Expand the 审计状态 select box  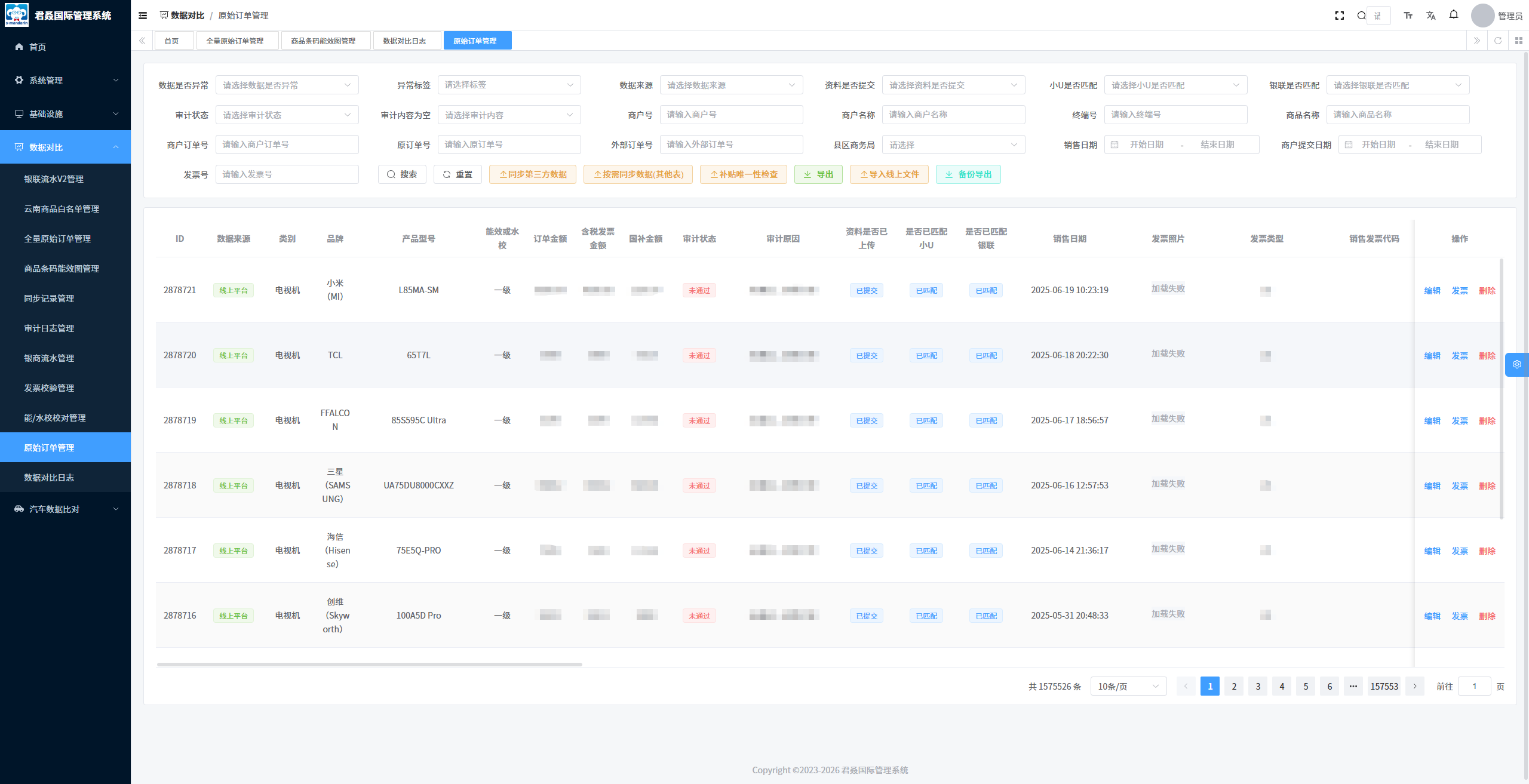[x=287, y=115]
